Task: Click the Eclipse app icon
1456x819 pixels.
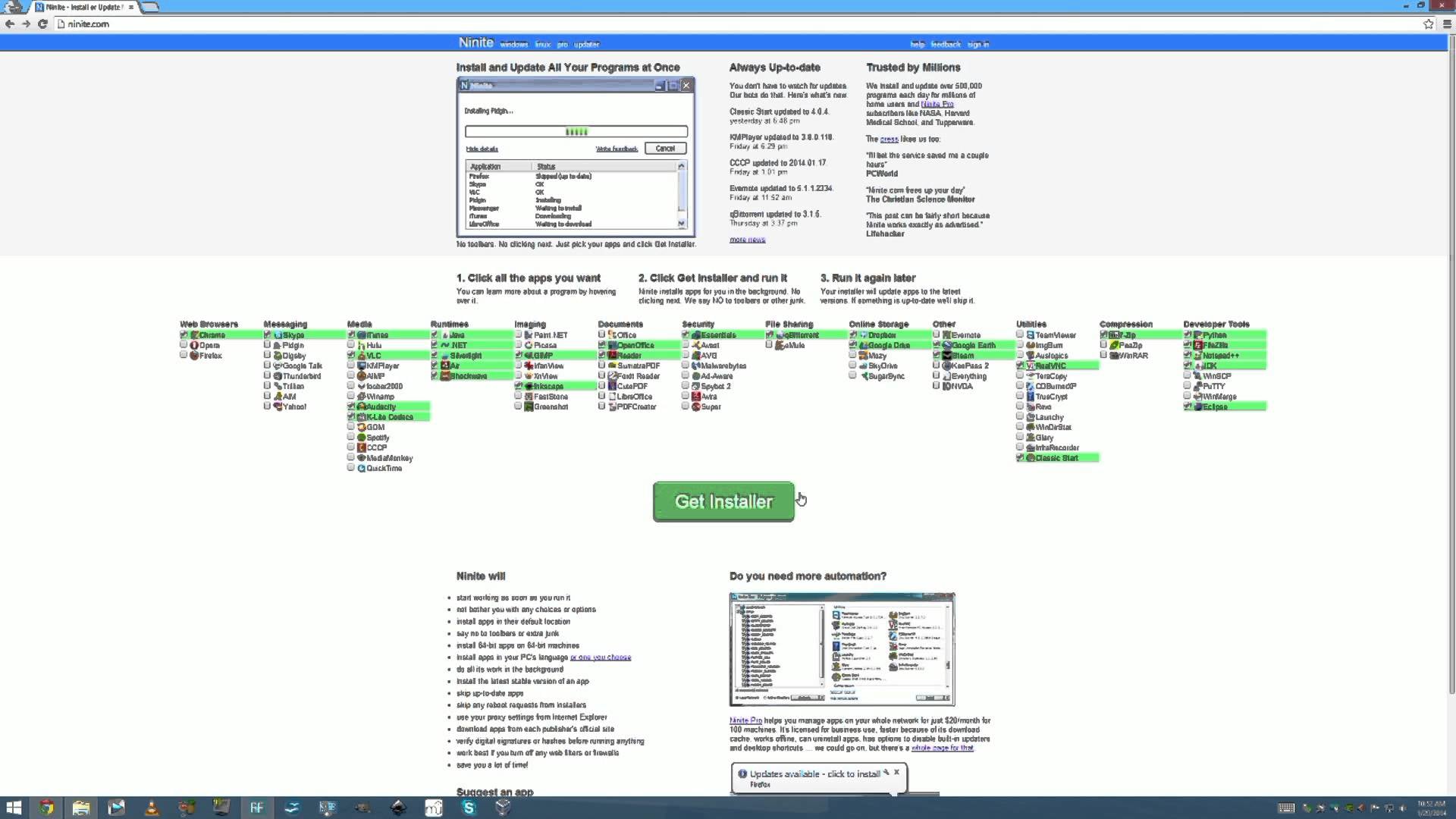Action: tap(1197, 407)
